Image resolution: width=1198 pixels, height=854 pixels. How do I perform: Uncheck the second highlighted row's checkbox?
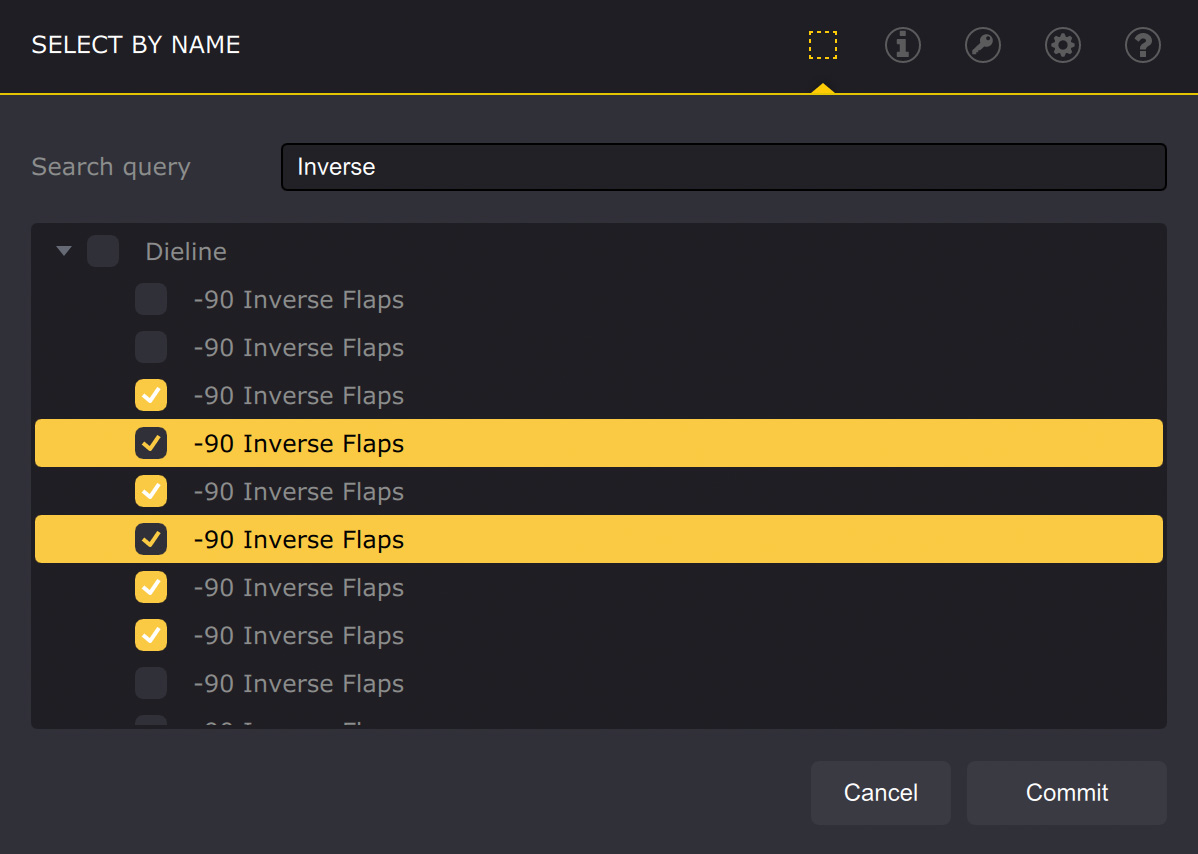click(x=150, y=539)
